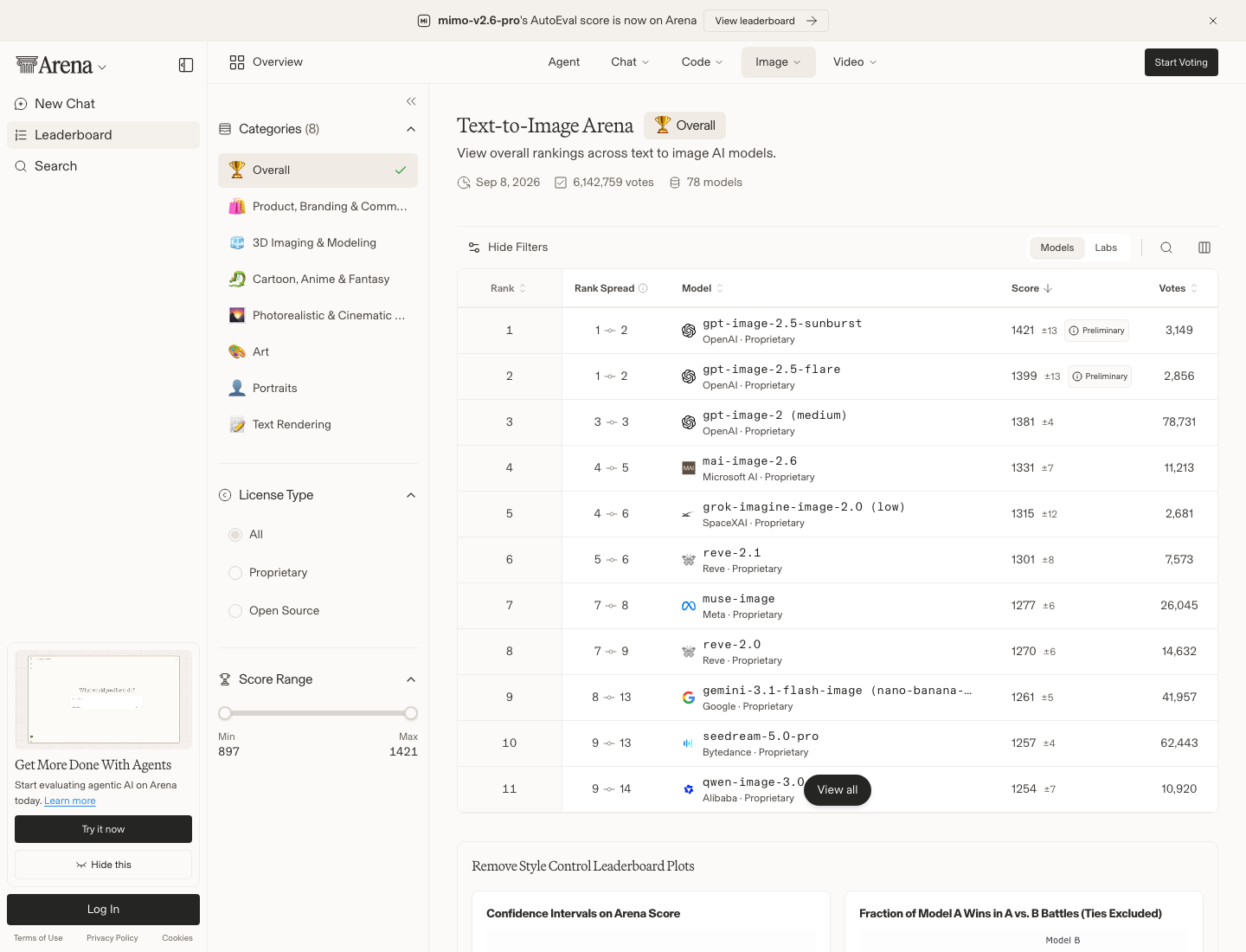The image size is (1246, 952).
Task: Click the palette icon next to Art
Action: (237, 351)
